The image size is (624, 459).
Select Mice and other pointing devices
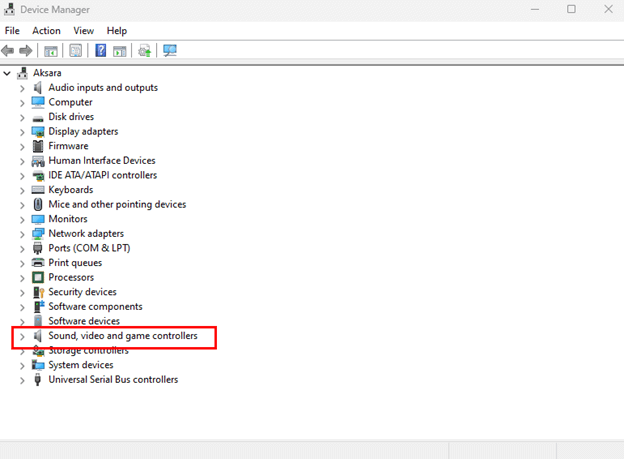117,204
